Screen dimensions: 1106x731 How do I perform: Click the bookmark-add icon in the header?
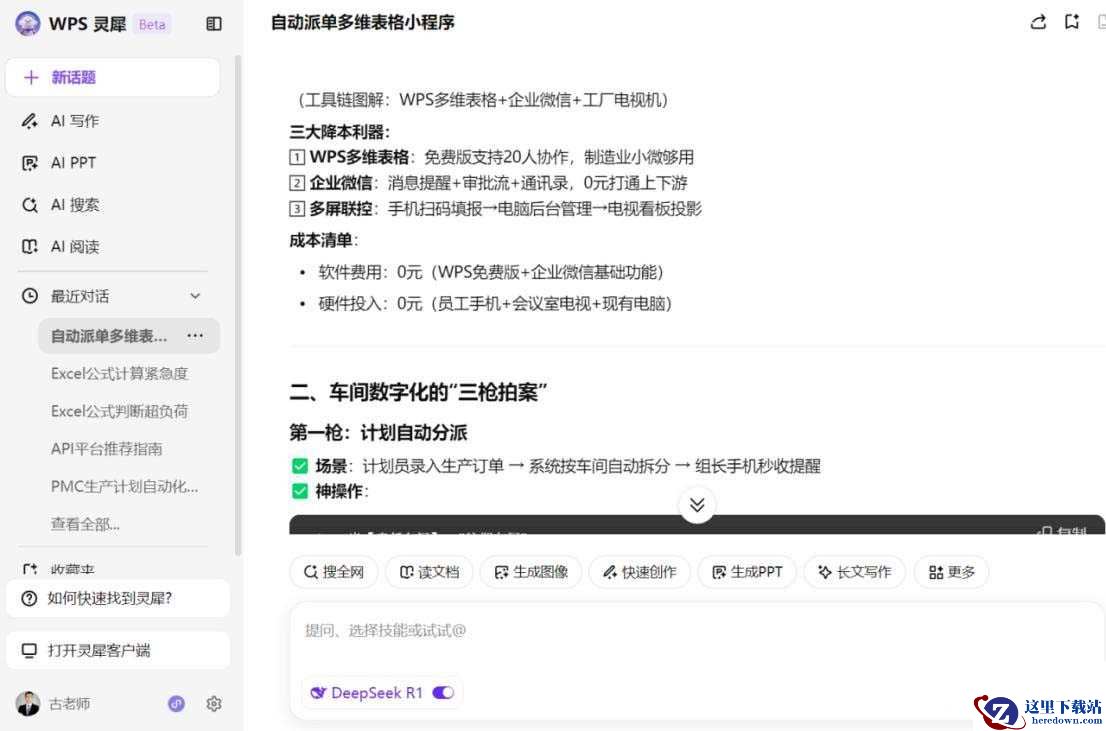[1072, 23]
